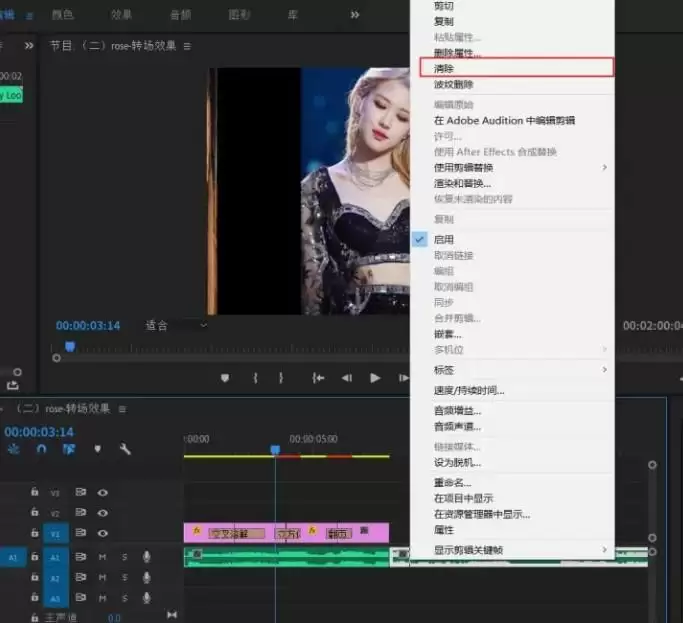Hide video track V1 with eye icon
This screenshot has width=683, height=623.
(x=102, y=533)
